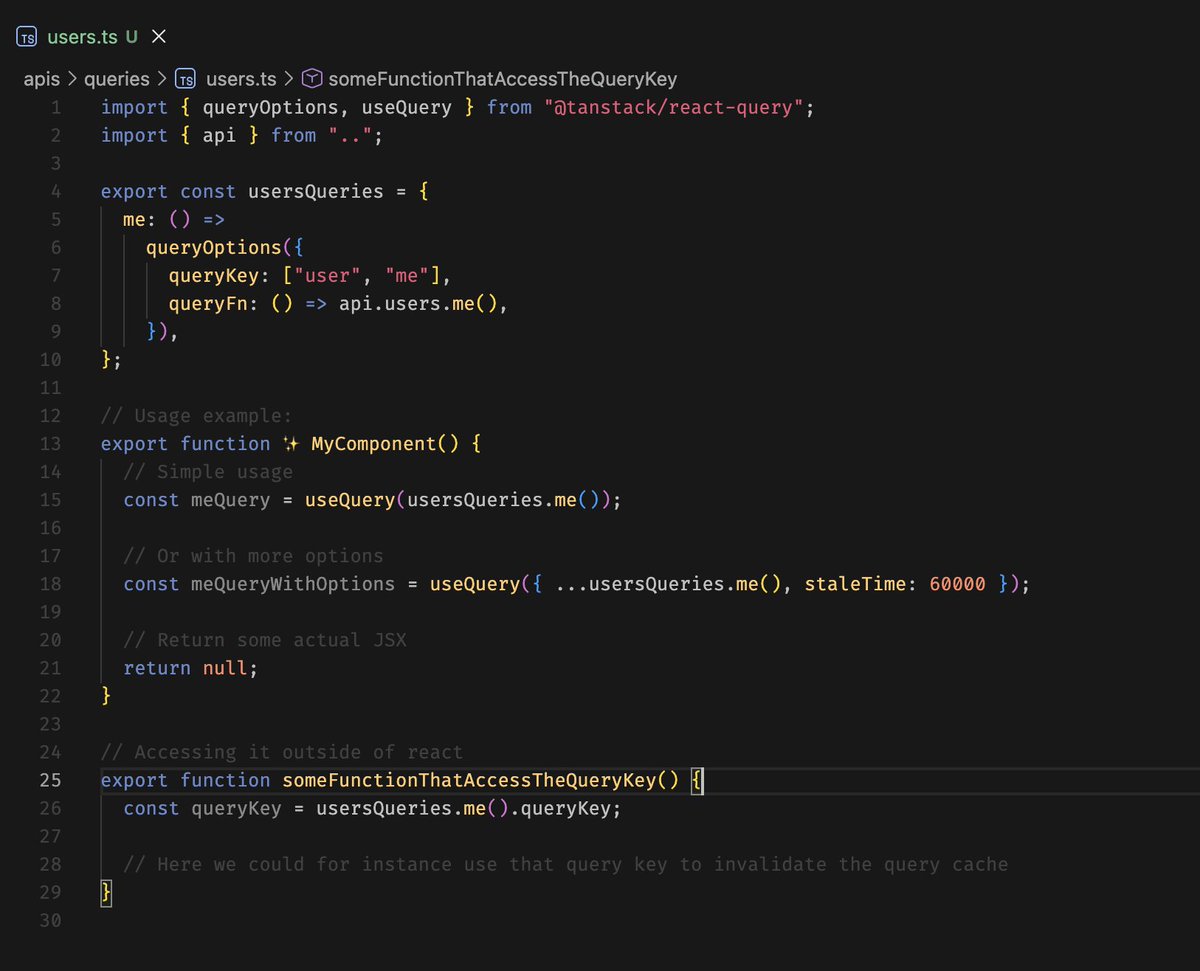This screenshot has height=971, width=1200.
Task: Click someFunctionThatAccessTheQueryKey name on line 25
Action: pyautogui.click(x=469, y=779)
